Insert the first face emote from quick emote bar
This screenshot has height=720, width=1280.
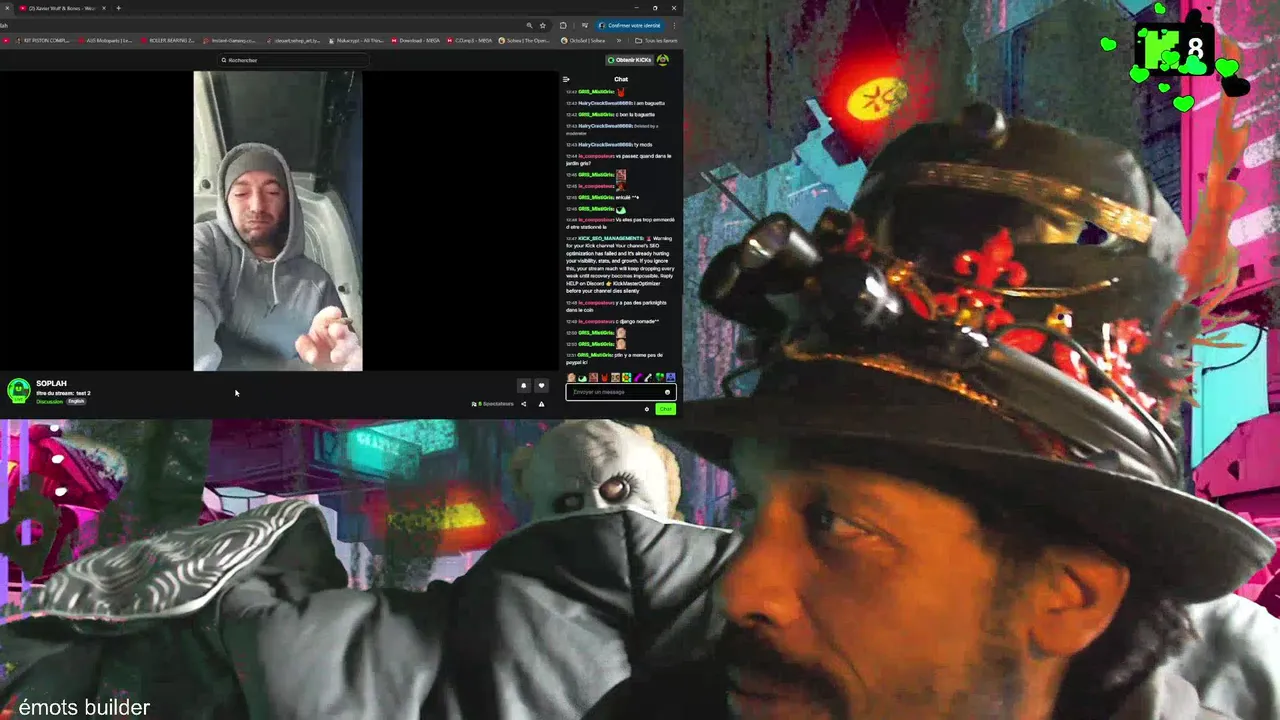[571, 377]
